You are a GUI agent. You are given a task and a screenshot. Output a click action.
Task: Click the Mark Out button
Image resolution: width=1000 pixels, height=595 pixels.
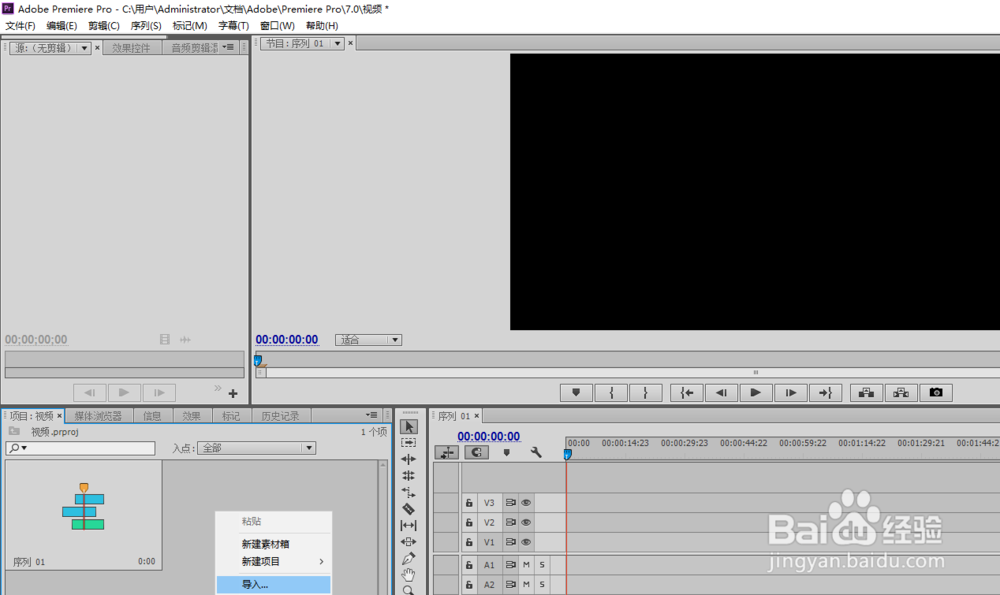point(645,393)
